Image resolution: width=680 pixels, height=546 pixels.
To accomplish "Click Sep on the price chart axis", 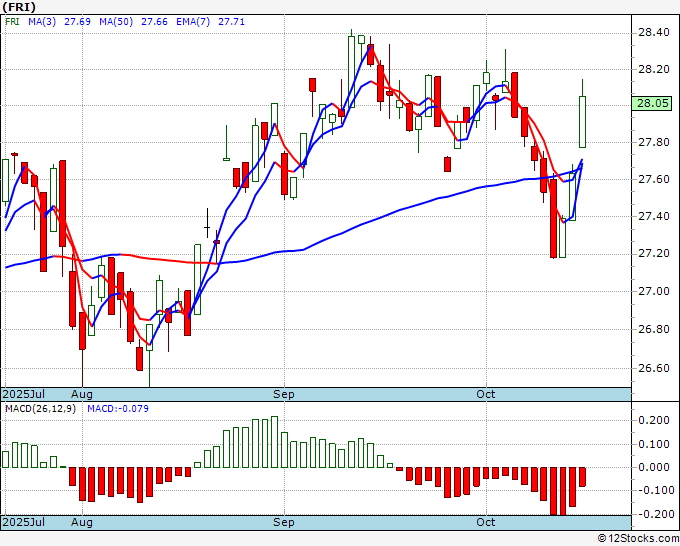I will (x=284, y=394).
